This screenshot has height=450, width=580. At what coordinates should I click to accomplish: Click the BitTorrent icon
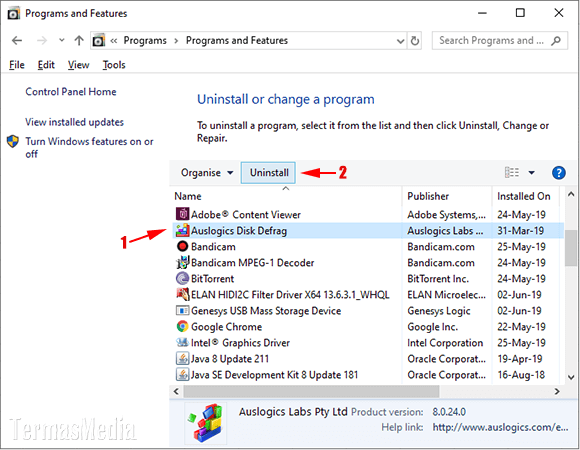pyautogui.click(x=182, y=278)
